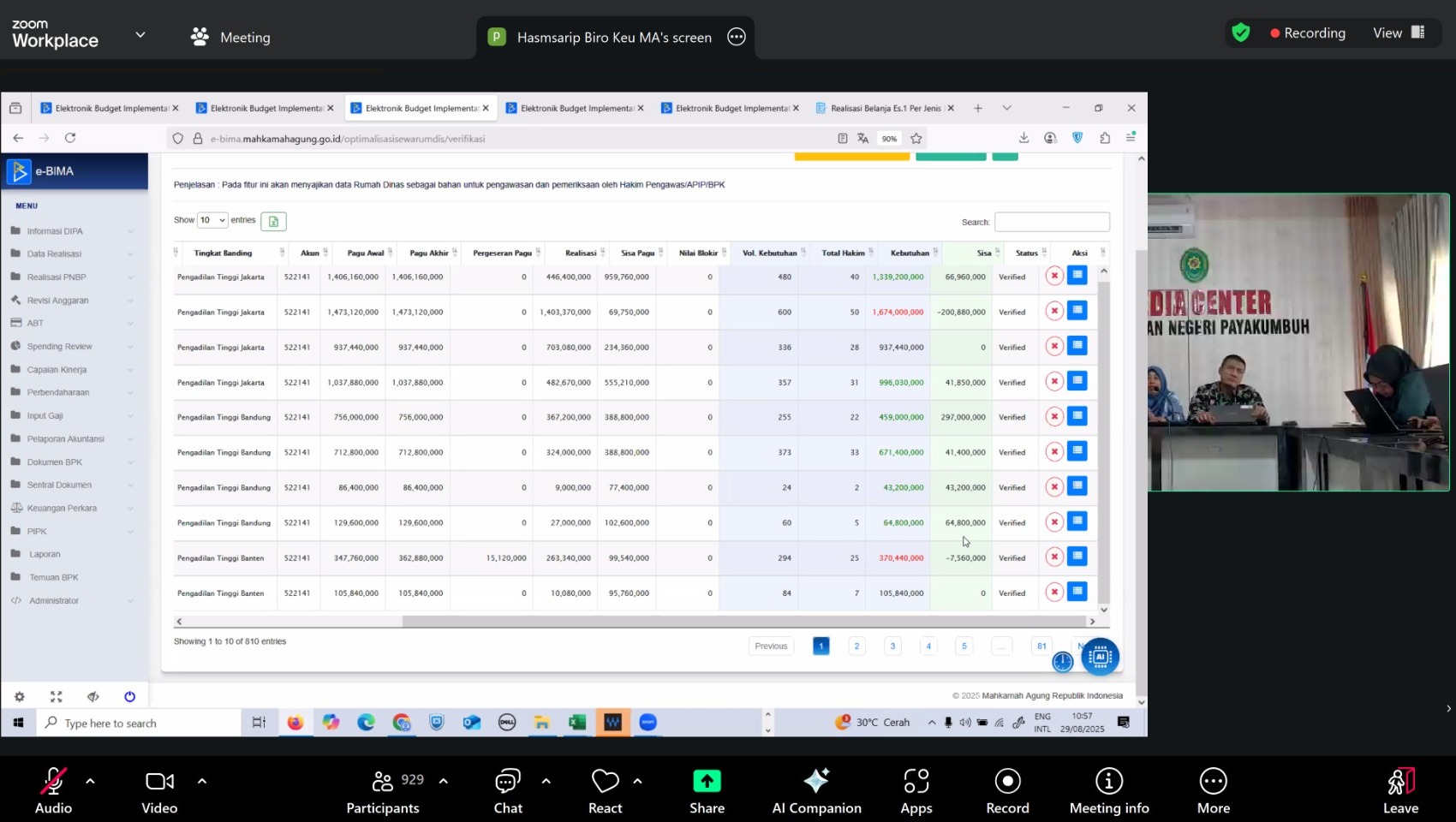
Task: Open shared screen options ellipsis
Action: click(737, 37)
